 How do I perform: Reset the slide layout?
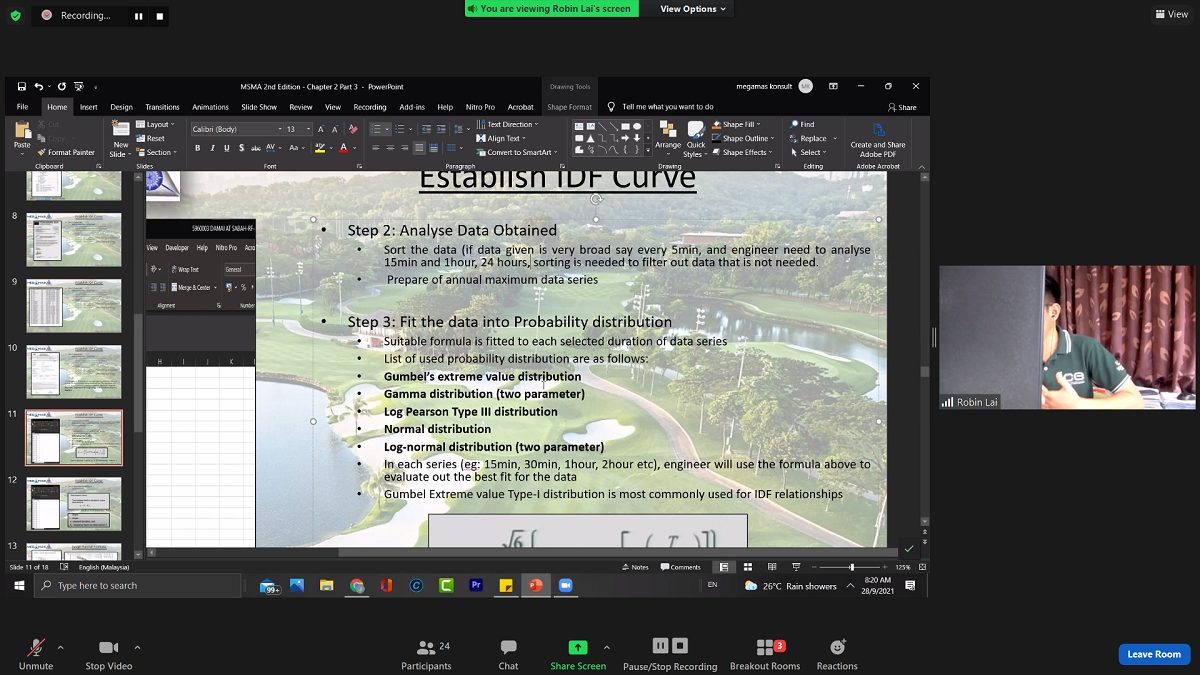click(152, 139)
